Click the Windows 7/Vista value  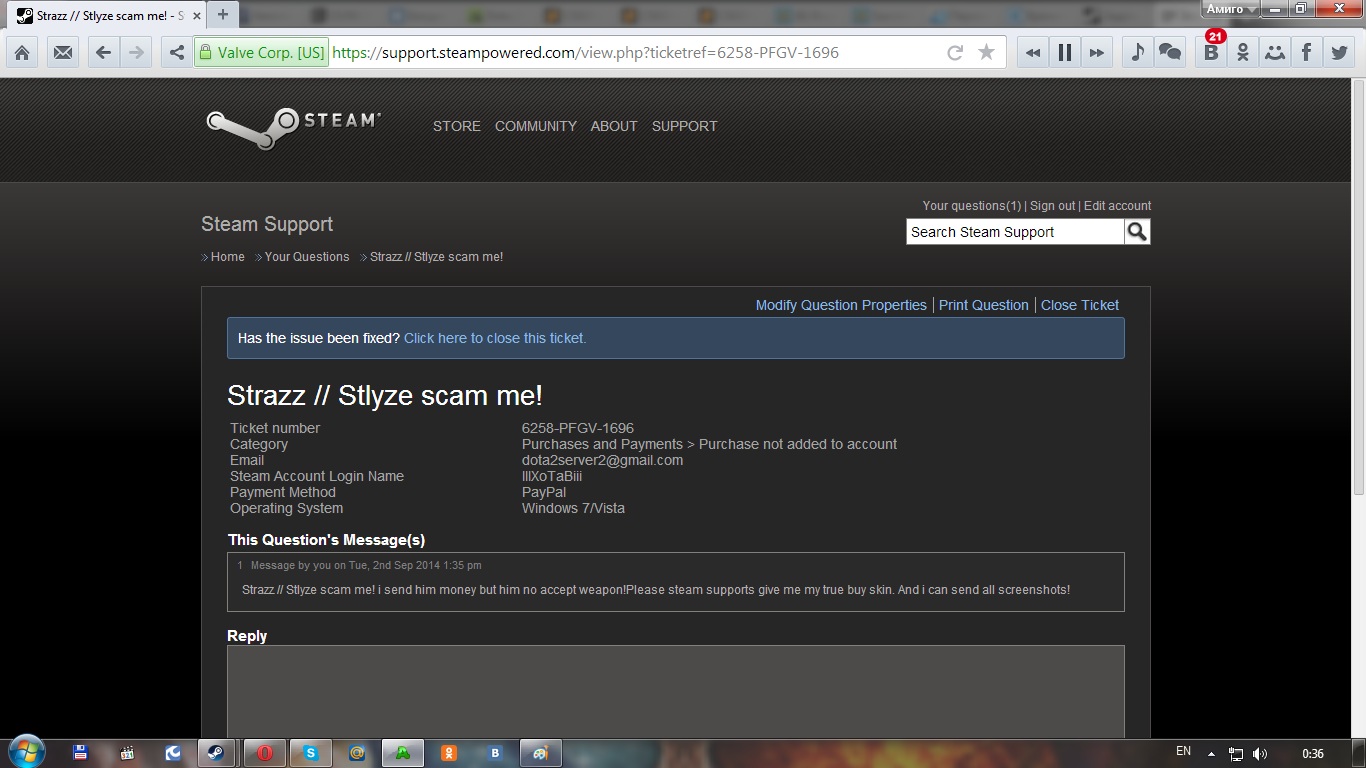[x=573, y=508]
